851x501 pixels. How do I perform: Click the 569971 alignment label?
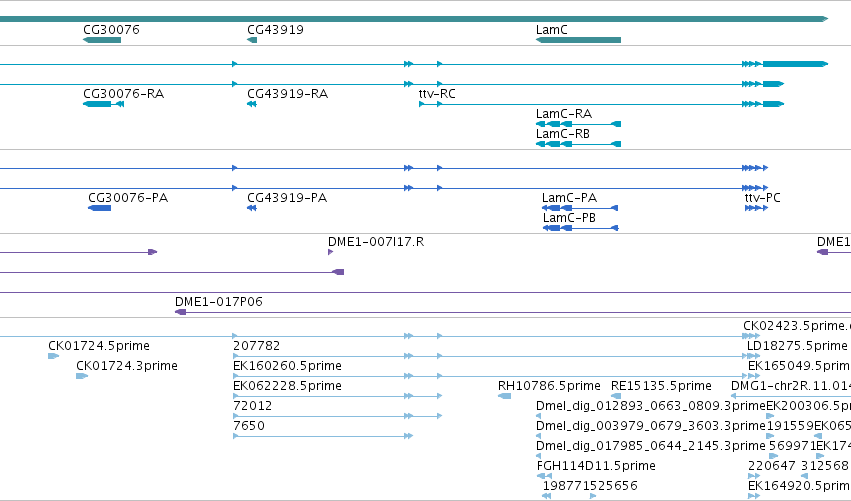[x=792, y=446]
